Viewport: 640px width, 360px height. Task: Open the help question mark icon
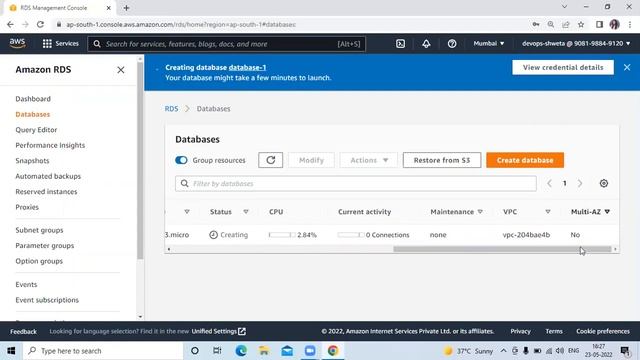click(x=452, y=44)
